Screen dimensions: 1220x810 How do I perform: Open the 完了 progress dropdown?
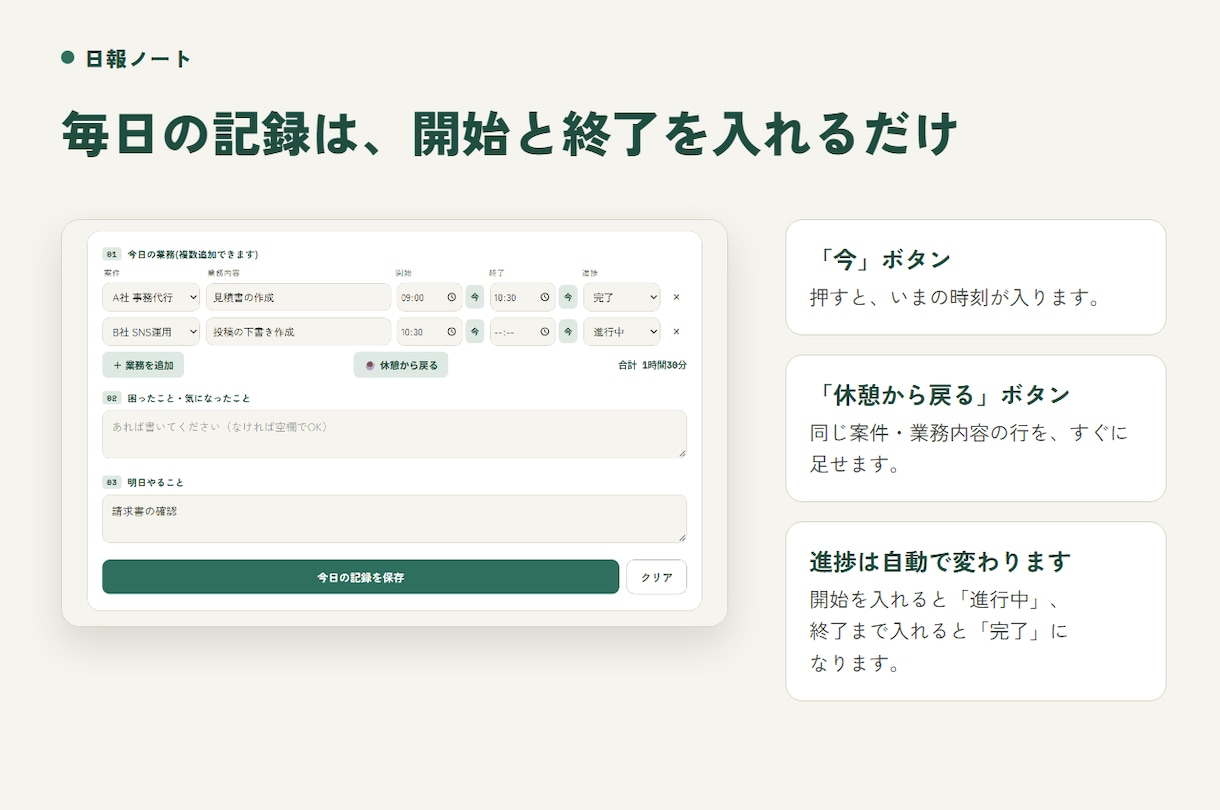[x=622, y=297]
